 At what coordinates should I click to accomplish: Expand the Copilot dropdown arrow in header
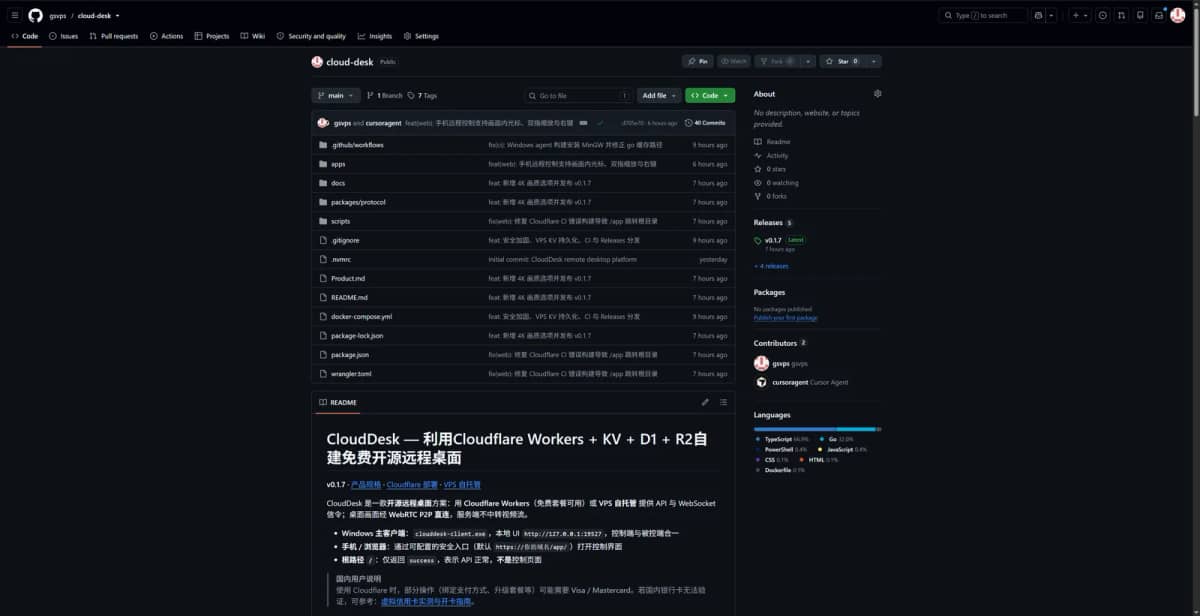[1052, 16]
